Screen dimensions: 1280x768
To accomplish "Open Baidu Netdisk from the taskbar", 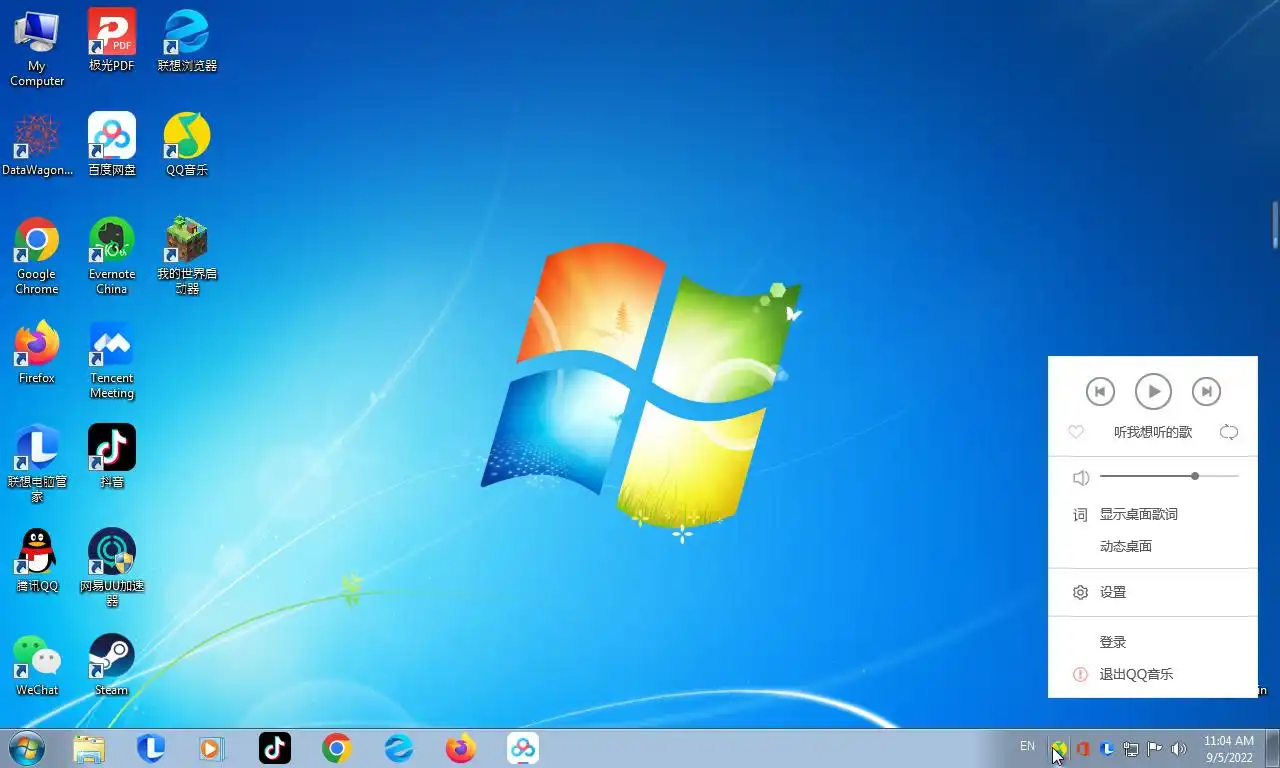I will (x=523, y=748).
